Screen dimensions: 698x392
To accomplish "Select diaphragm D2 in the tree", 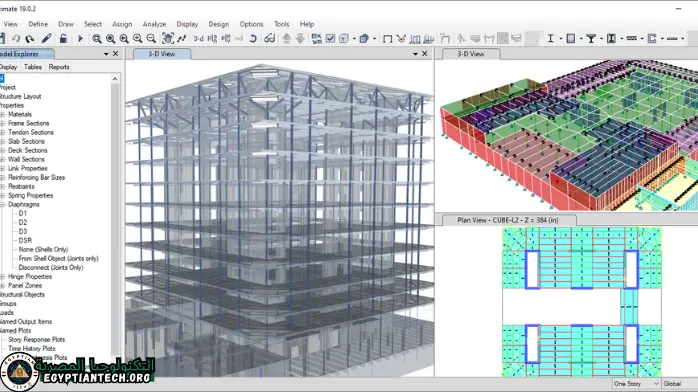I will tap(23, 222).
